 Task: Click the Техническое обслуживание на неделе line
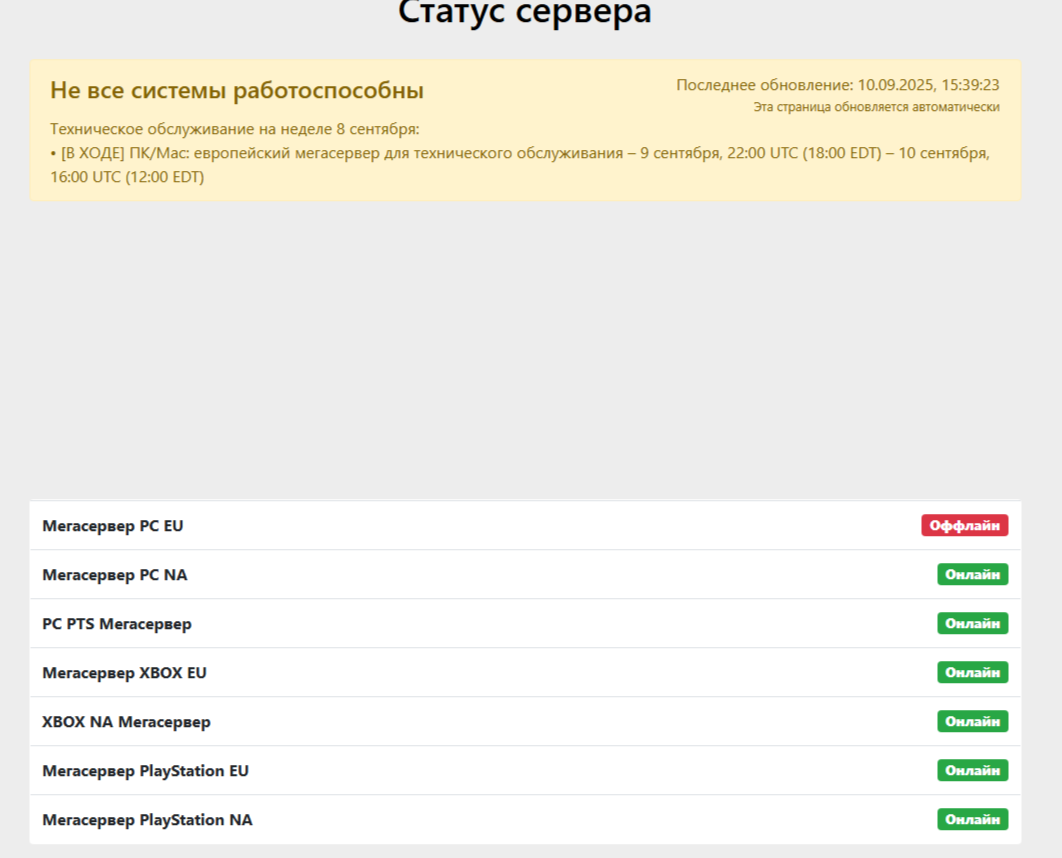tap(234, 129)
